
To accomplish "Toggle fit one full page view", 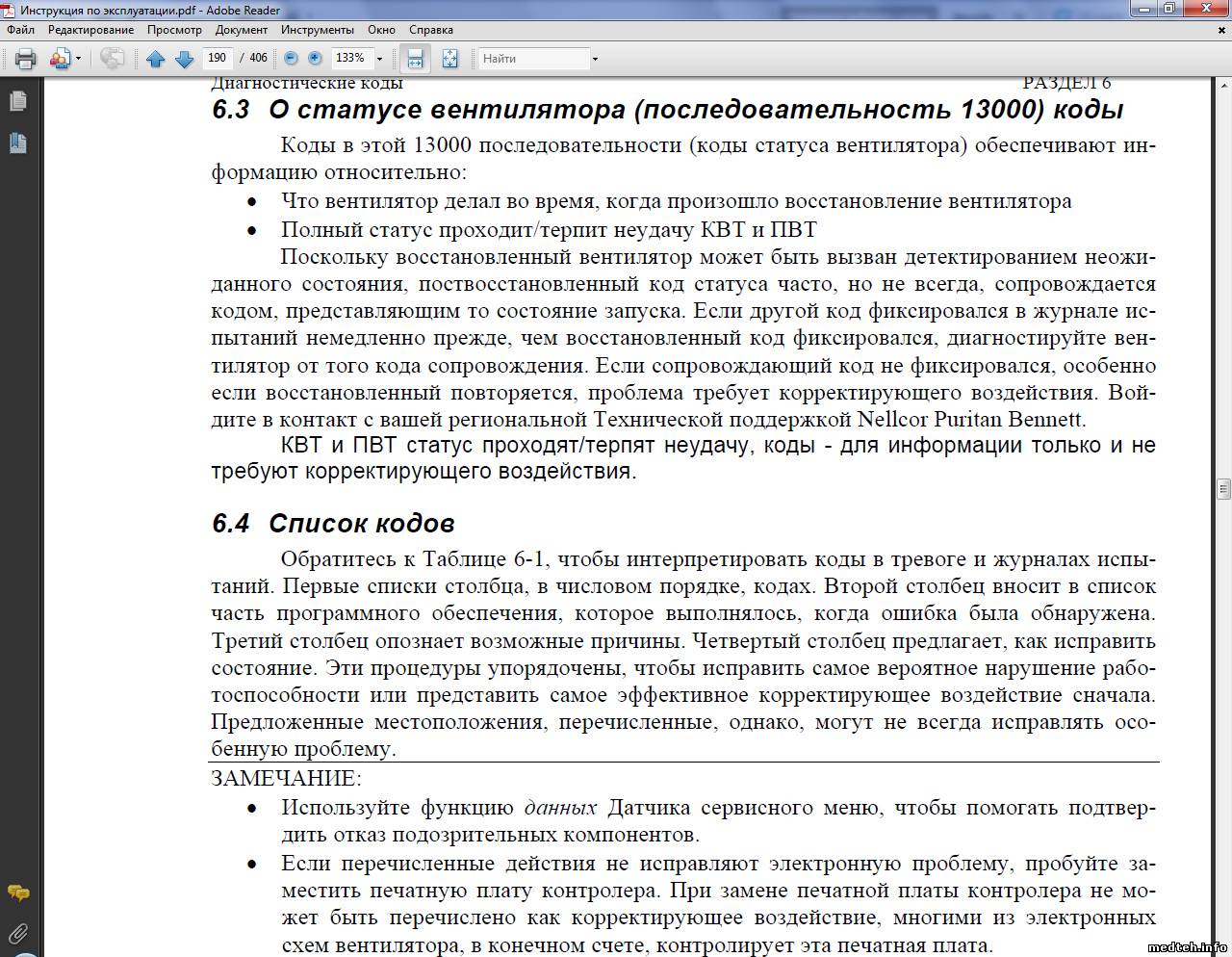I will point(449,59).
